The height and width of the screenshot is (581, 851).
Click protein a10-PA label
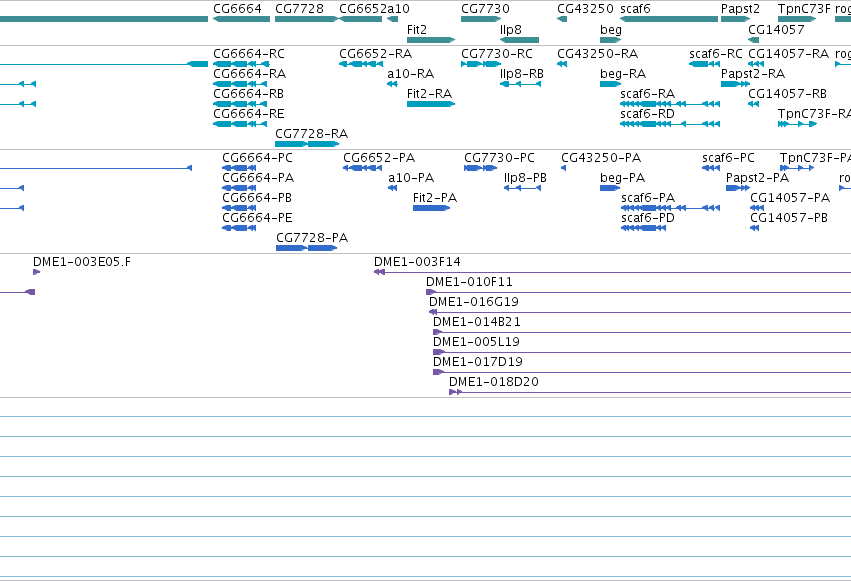click(411, 177)
